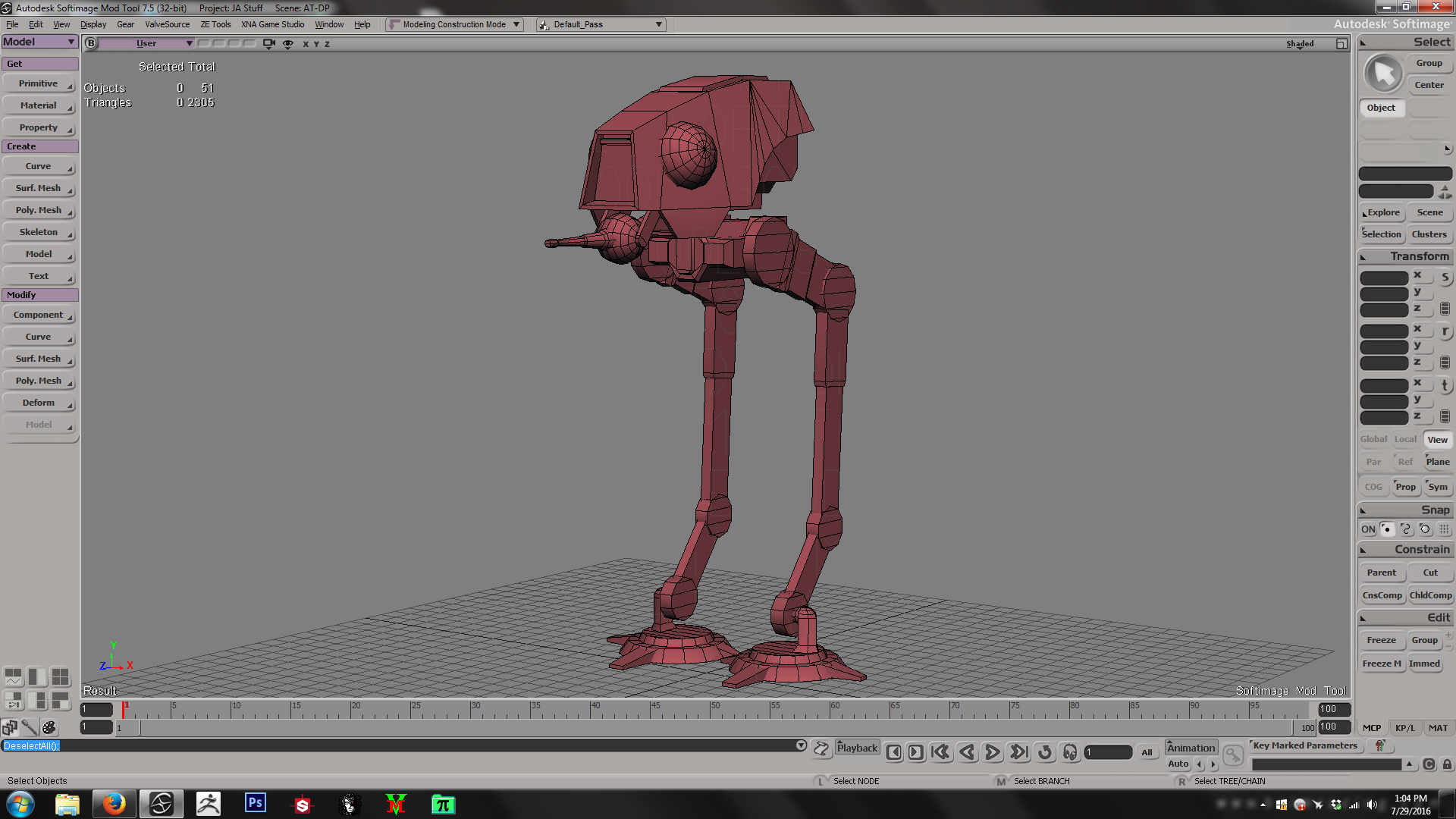Open the File menu
The height and width of the screenshot is (819, 1456).
pyautogui.click(x=12, y=24)
